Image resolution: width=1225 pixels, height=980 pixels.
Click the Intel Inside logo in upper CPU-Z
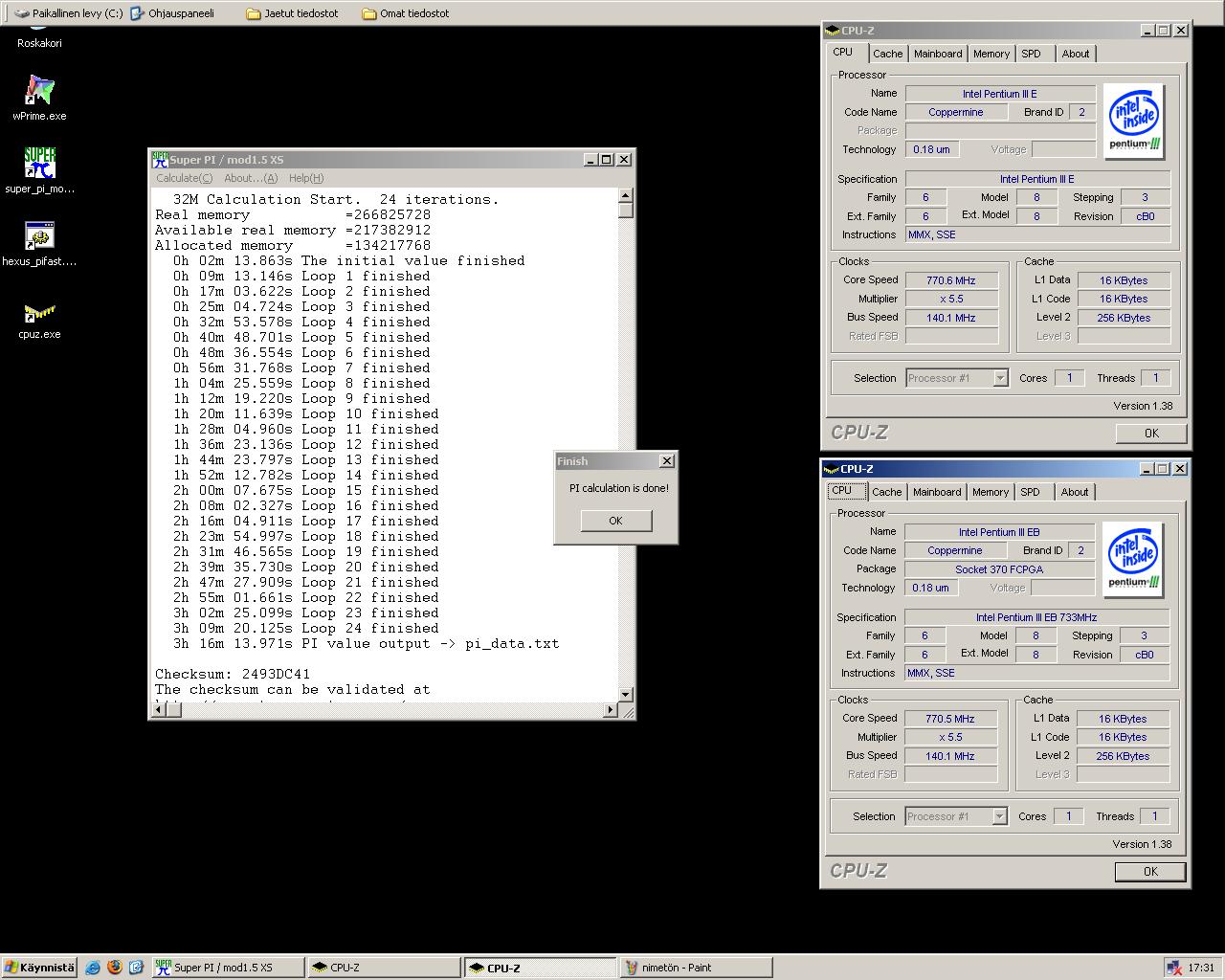1134,122
